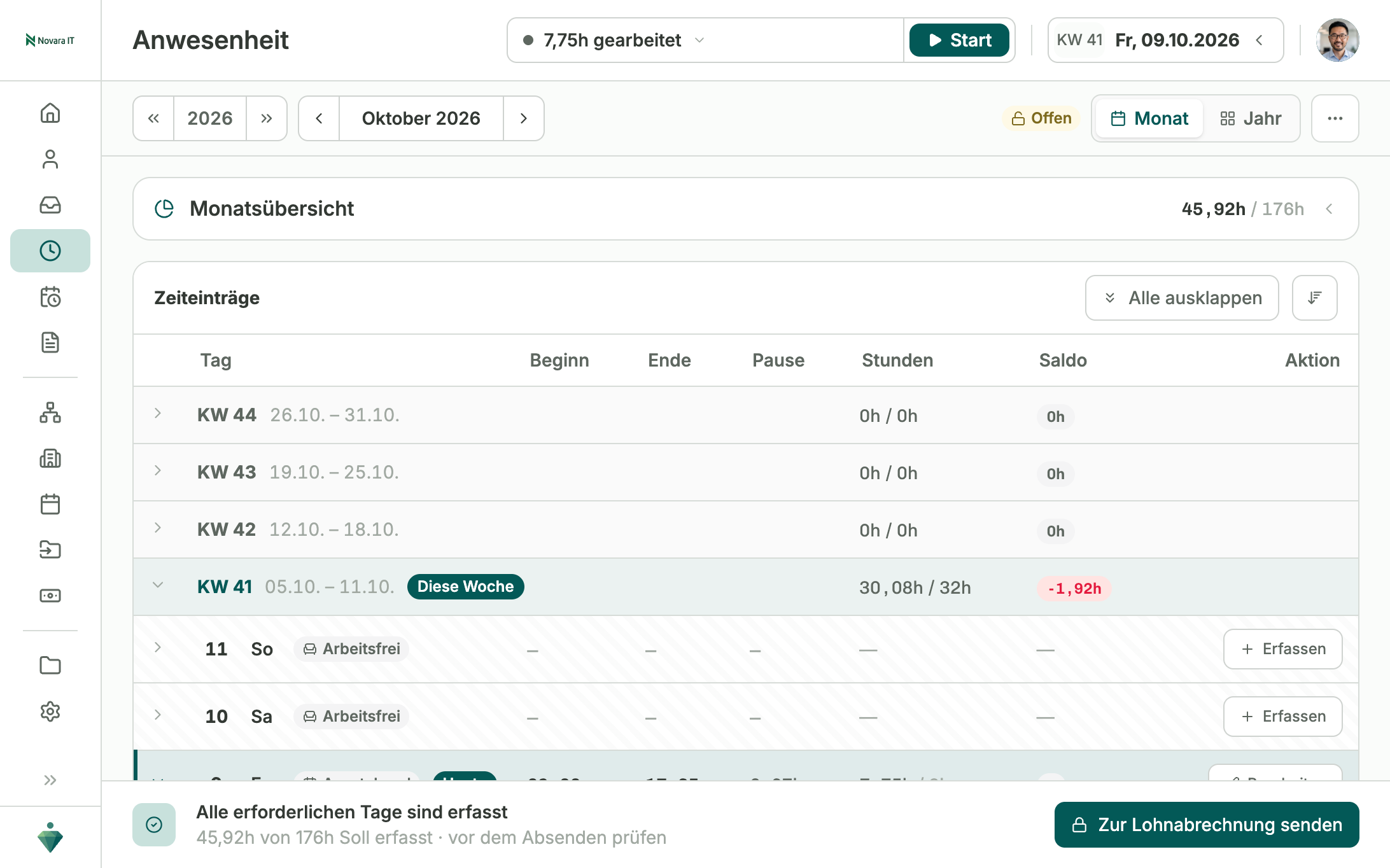
Task: Open the document sidebar icon
Action: click(50, 342)
